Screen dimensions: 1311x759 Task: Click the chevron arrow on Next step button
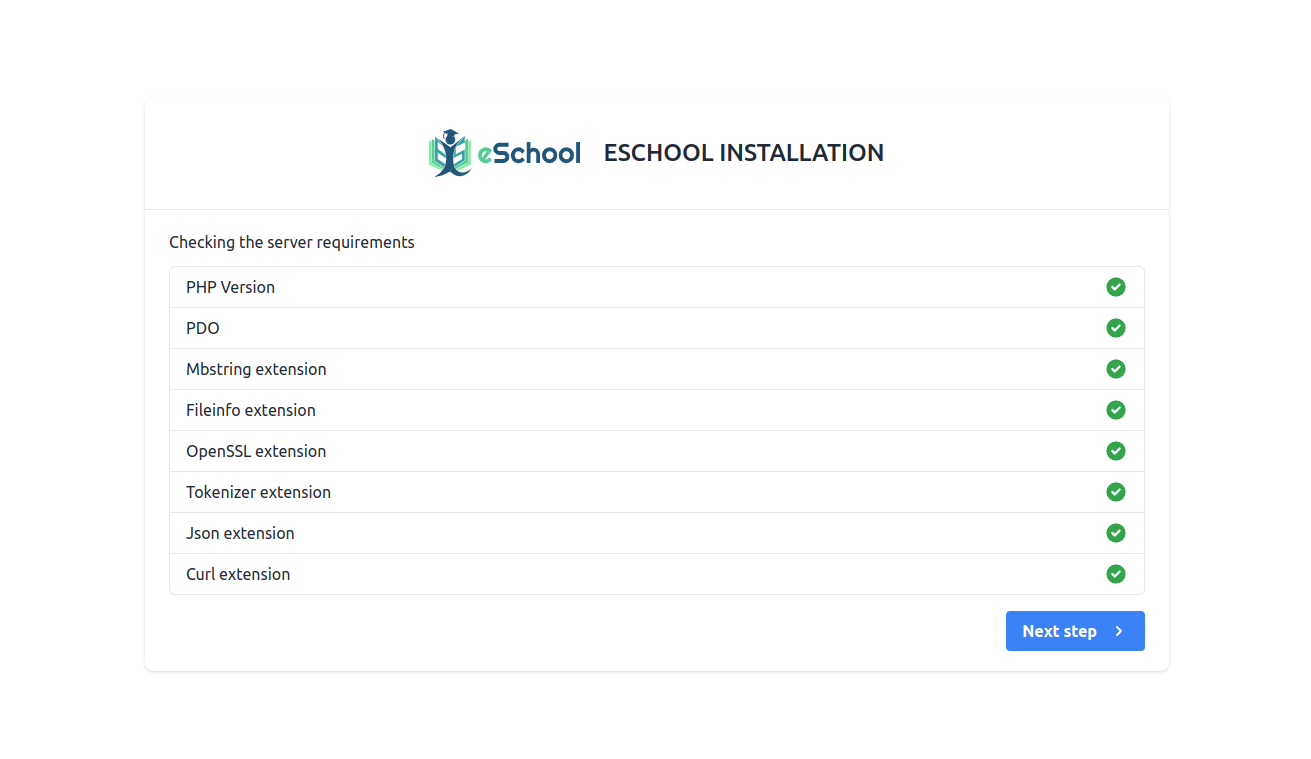(1119, 631)
